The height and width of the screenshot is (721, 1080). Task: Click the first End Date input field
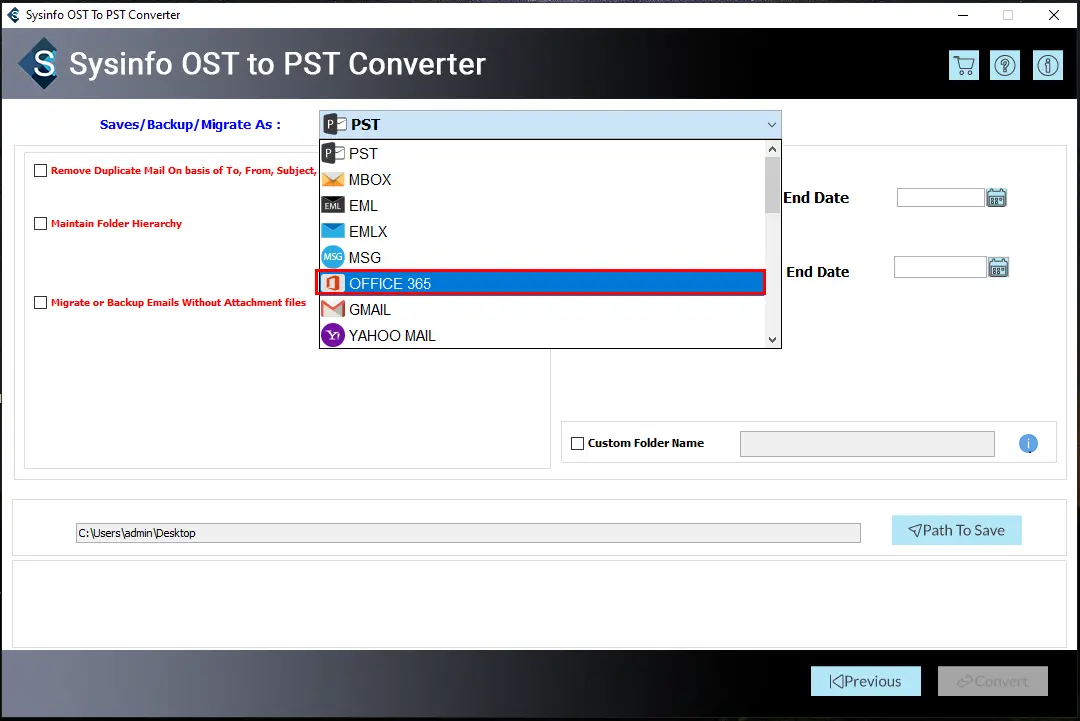(x=940, y=198)
